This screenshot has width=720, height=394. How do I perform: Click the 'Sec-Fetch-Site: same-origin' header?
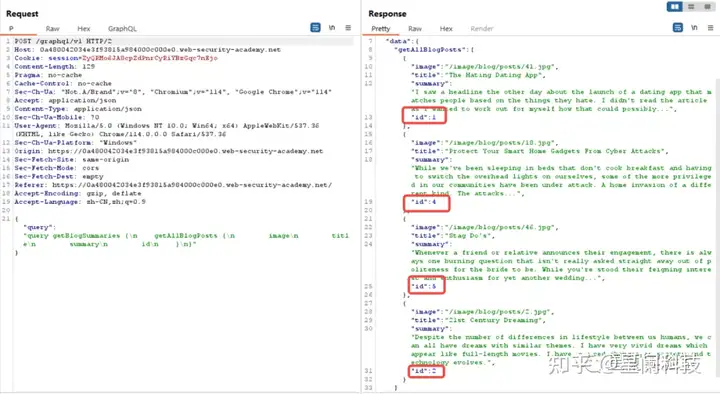[72, 159]
